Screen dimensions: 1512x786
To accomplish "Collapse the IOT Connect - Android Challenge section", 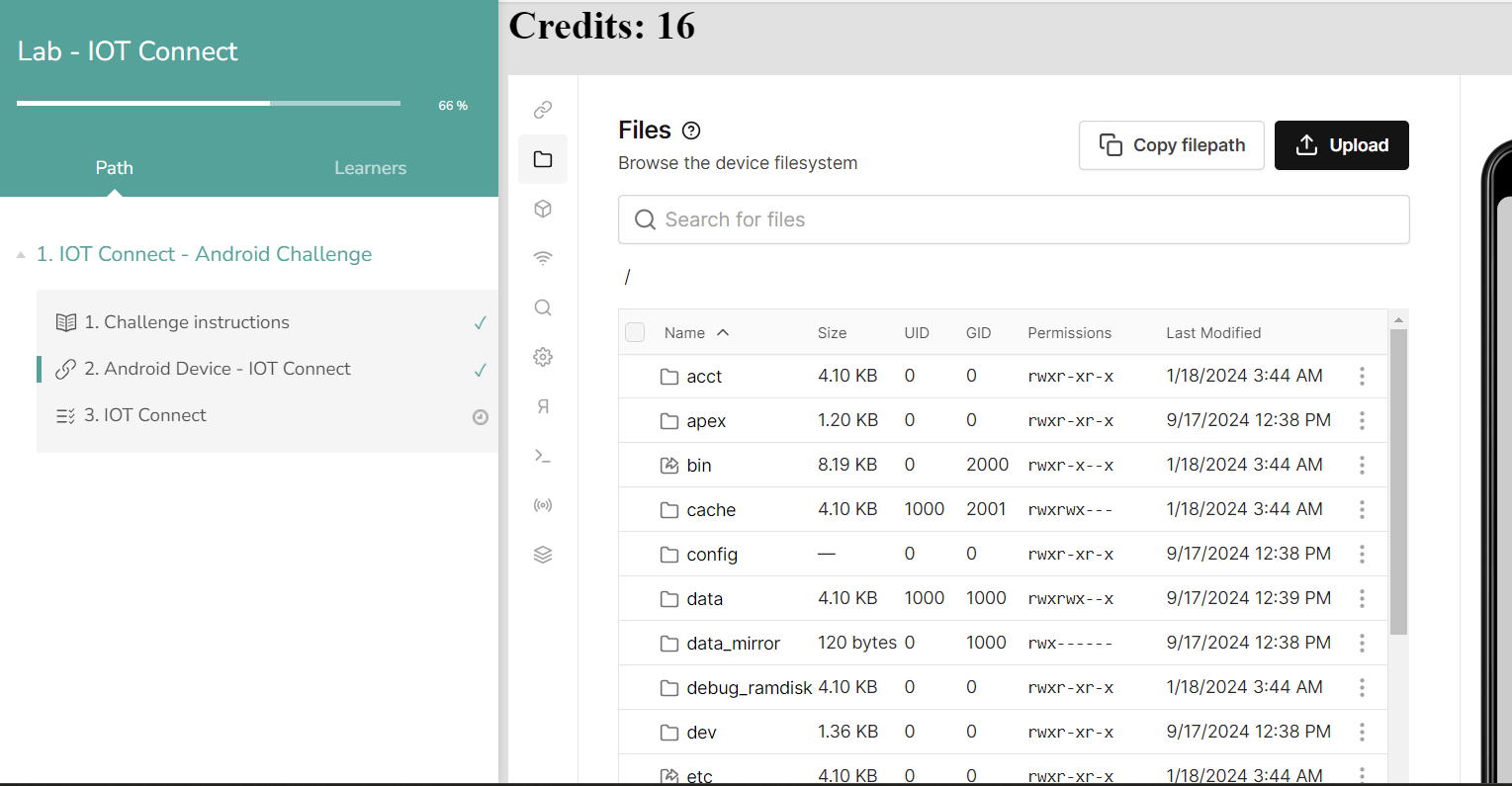I will click(x=21, y=255).
